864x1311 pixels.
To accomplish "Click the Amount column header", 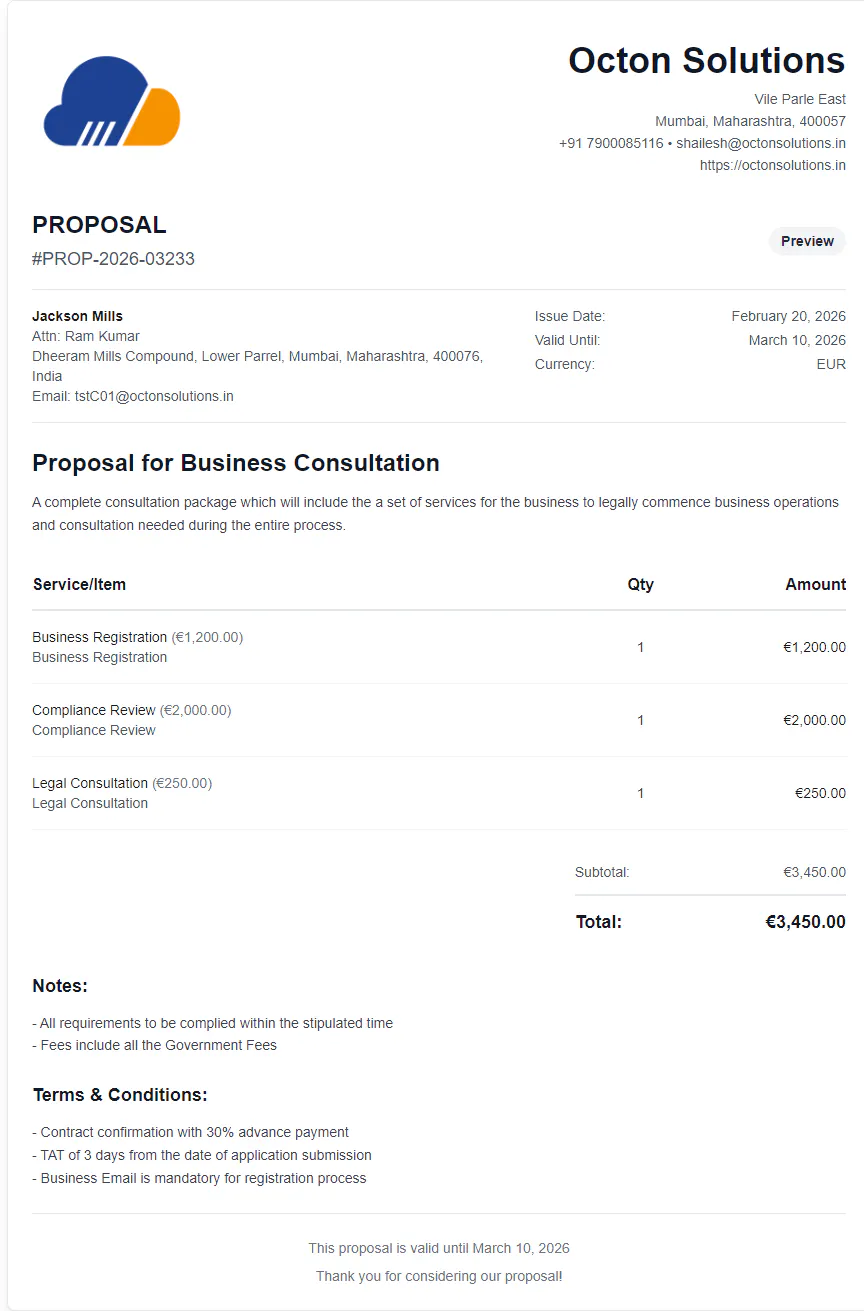I will [815, 584].
